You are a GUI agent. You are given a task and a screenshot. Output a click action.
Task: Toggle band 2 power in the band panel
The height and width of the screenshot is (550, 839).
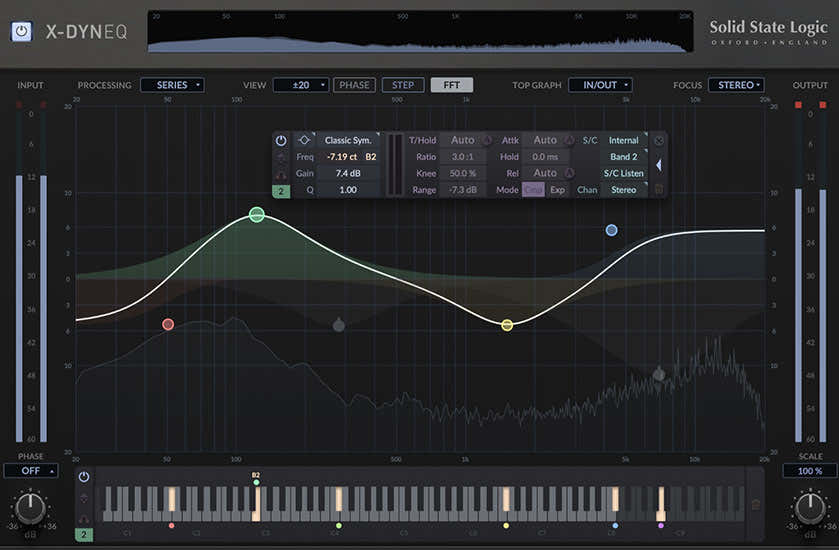[x=281, y=141]
